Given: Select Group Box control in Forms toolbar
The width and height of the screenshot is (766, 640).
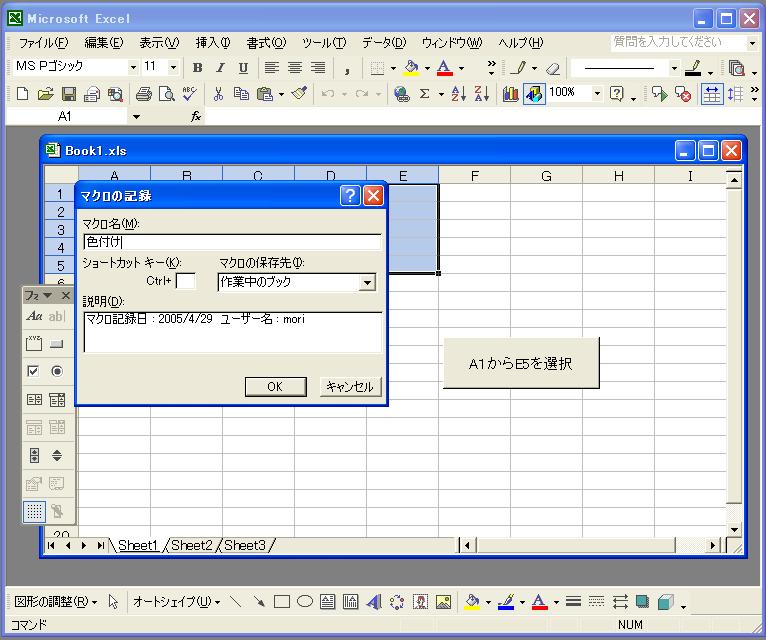Looking at the screenshot, I should pyautogui.click(x=34, y=343).
